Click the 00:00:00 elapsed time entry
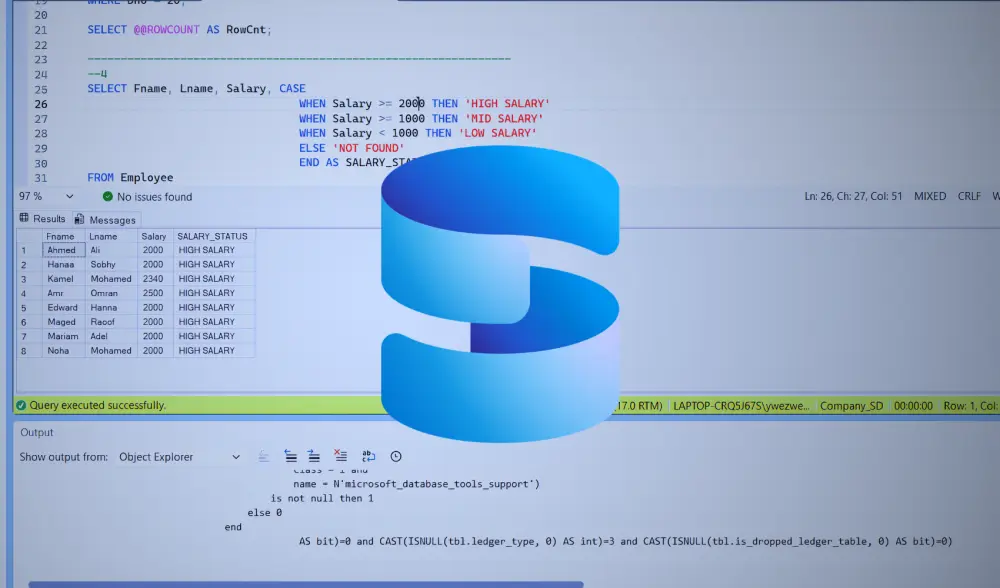 click(913, 406)
